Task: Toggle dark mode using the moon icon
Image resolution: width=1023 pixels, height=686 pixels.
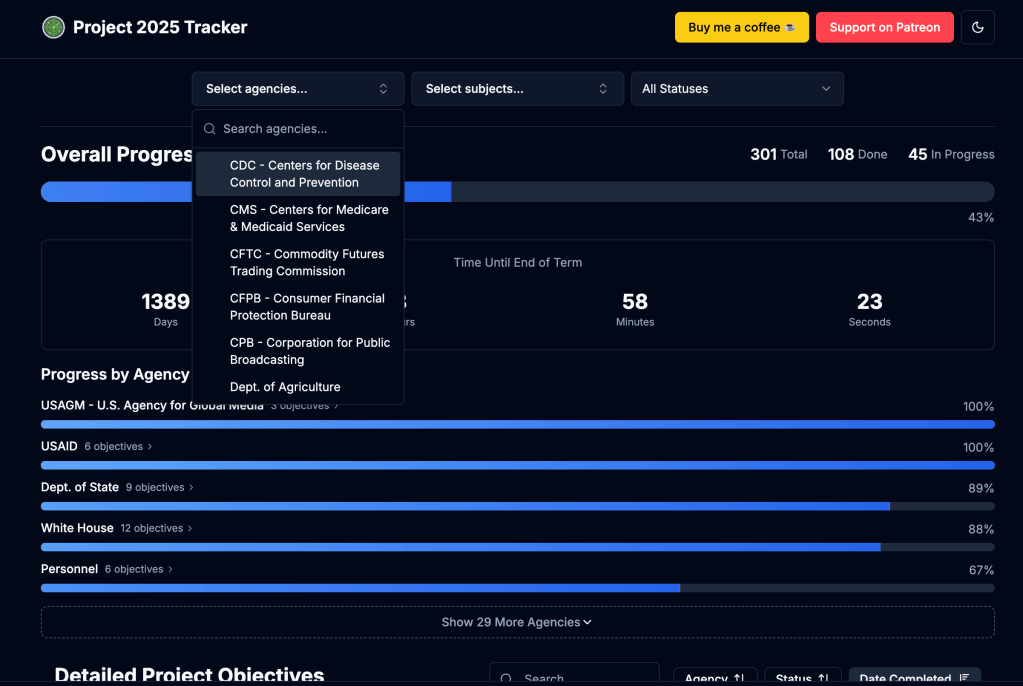Action: coord(977,27)
